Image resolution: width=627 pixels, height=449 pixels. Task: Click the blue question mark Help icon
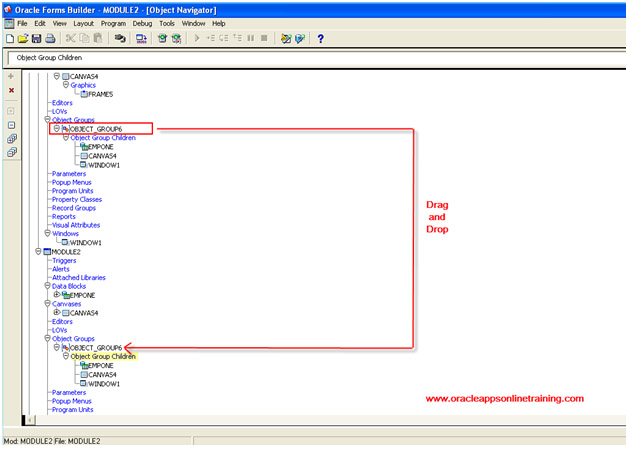(x=320, y=39)
